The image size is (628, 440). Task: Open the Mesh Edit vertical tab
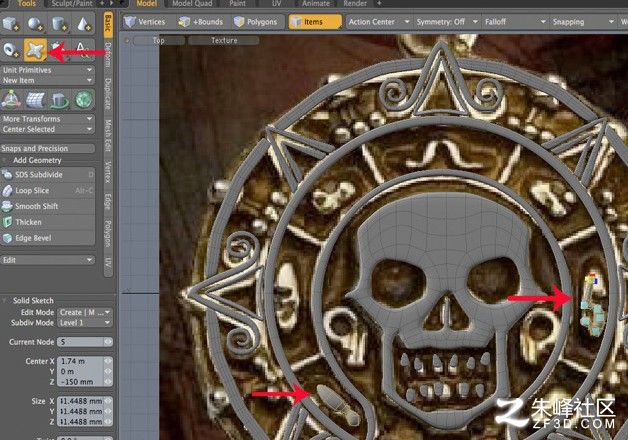[x=108, y=135]
